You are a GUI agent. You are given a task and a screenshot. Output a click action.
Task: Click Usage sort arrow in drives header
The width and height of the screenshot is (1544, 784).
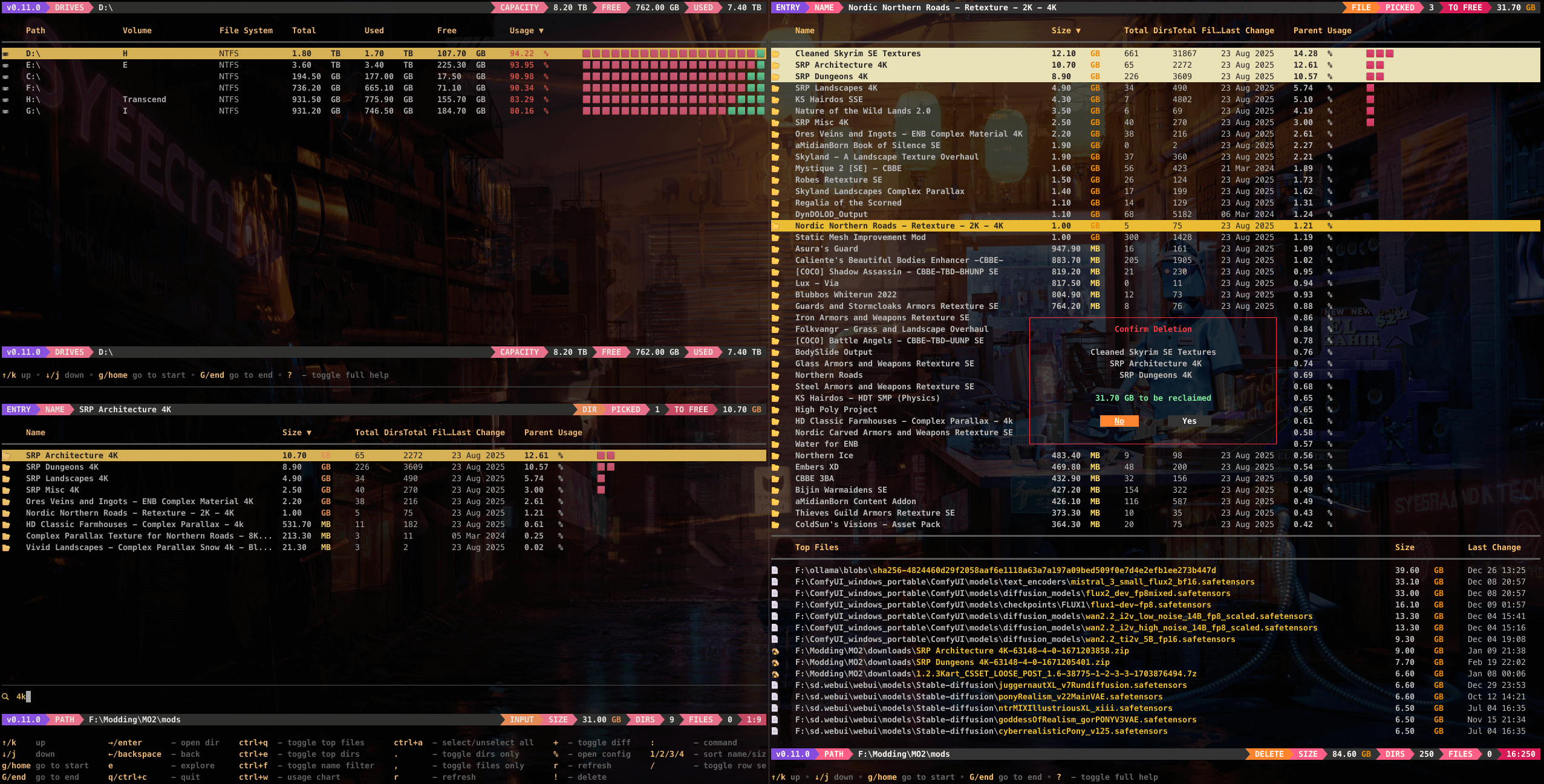[541, 31]
